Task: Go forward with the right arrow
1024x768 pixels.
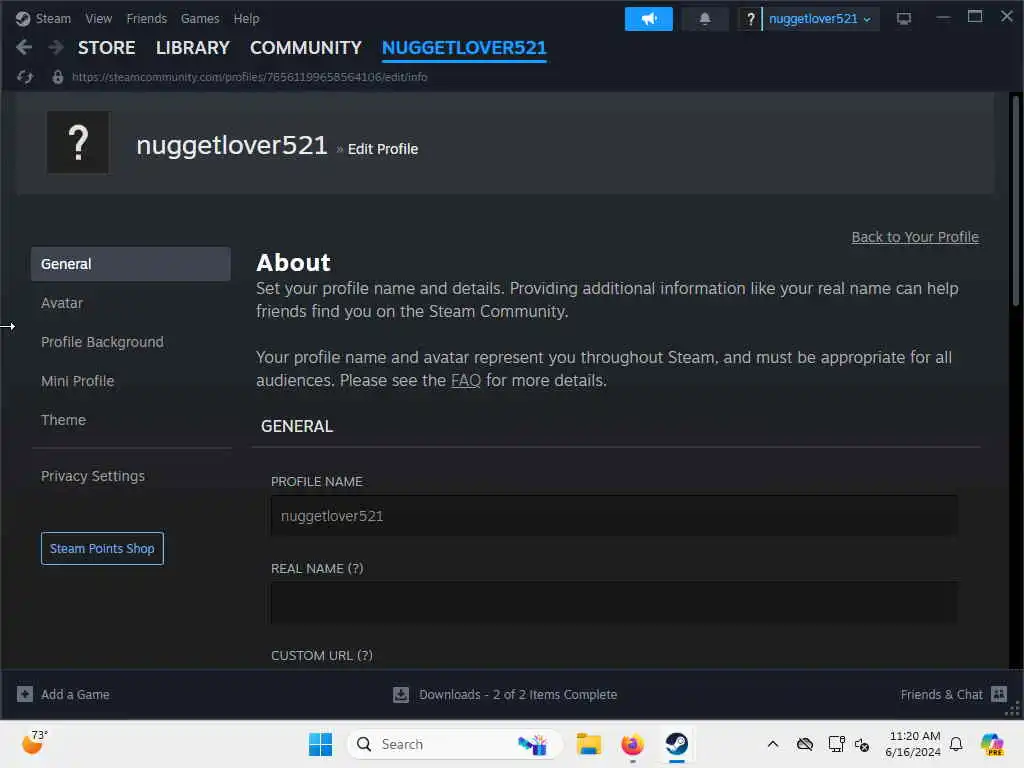Action: tap(56, 47)
